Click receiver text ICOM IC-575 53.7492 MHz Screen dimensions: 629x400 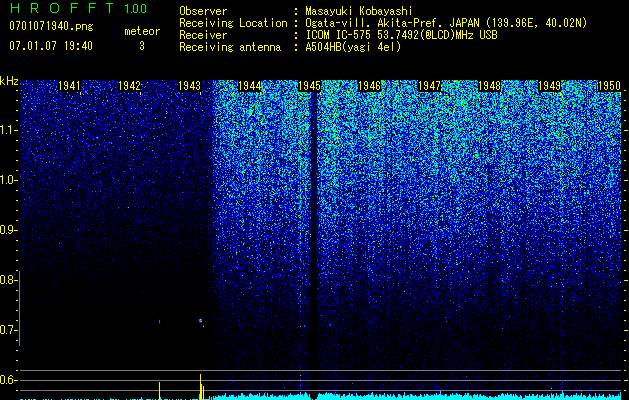tap(401, 35)
